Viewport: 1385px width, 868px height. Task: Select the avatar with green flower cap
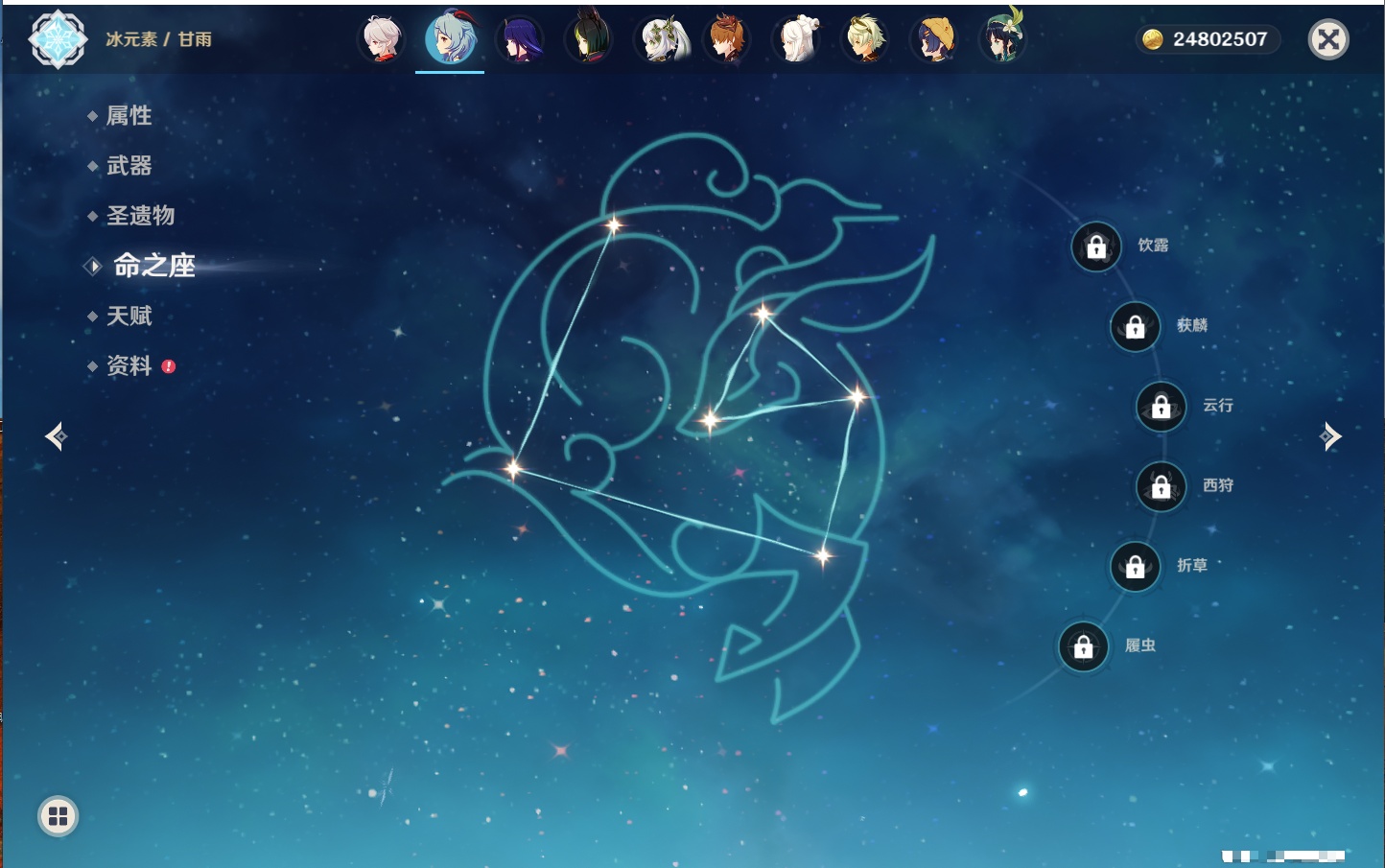point(1003,37)
